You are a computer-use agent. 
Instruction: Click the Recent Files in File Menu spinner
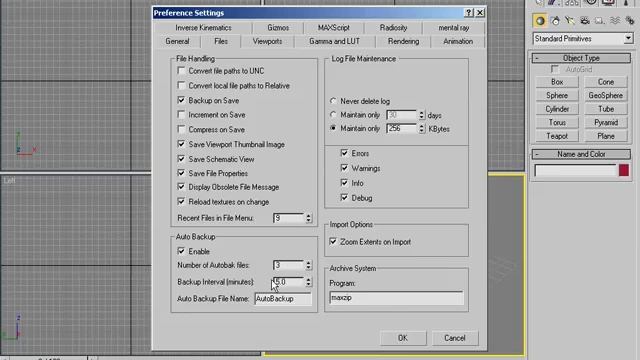(309, 218)
